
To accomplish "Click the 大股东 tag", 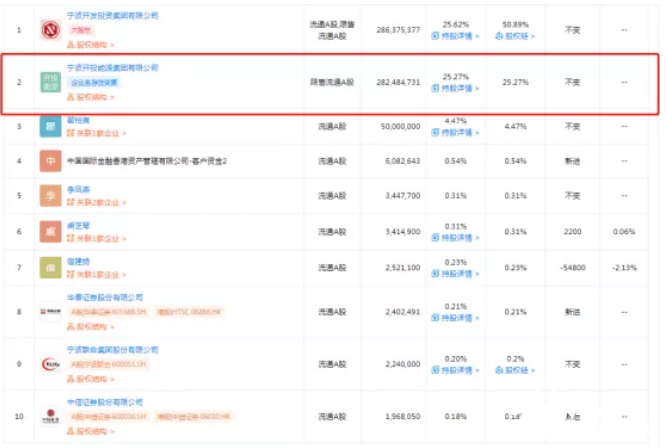I will 81,30.
